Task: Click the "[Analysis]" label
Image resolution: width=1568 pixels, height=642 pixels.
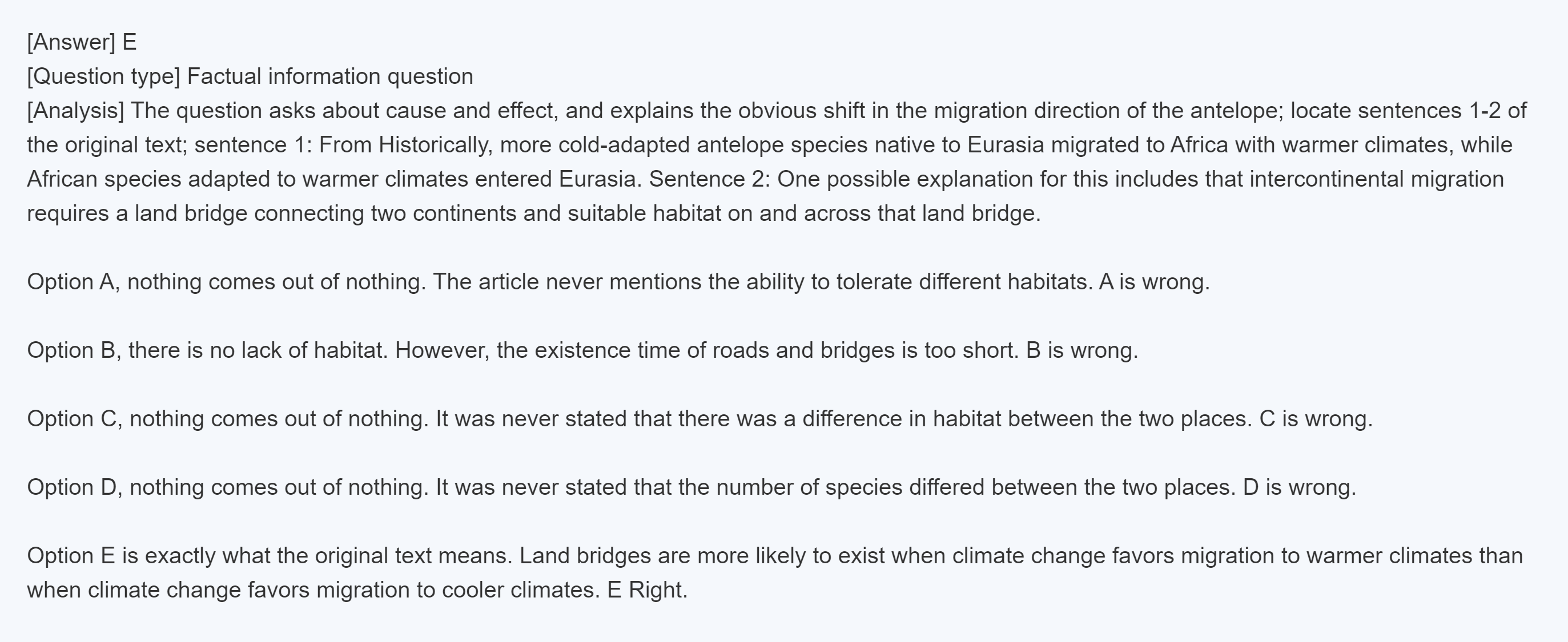Action: 75,111
